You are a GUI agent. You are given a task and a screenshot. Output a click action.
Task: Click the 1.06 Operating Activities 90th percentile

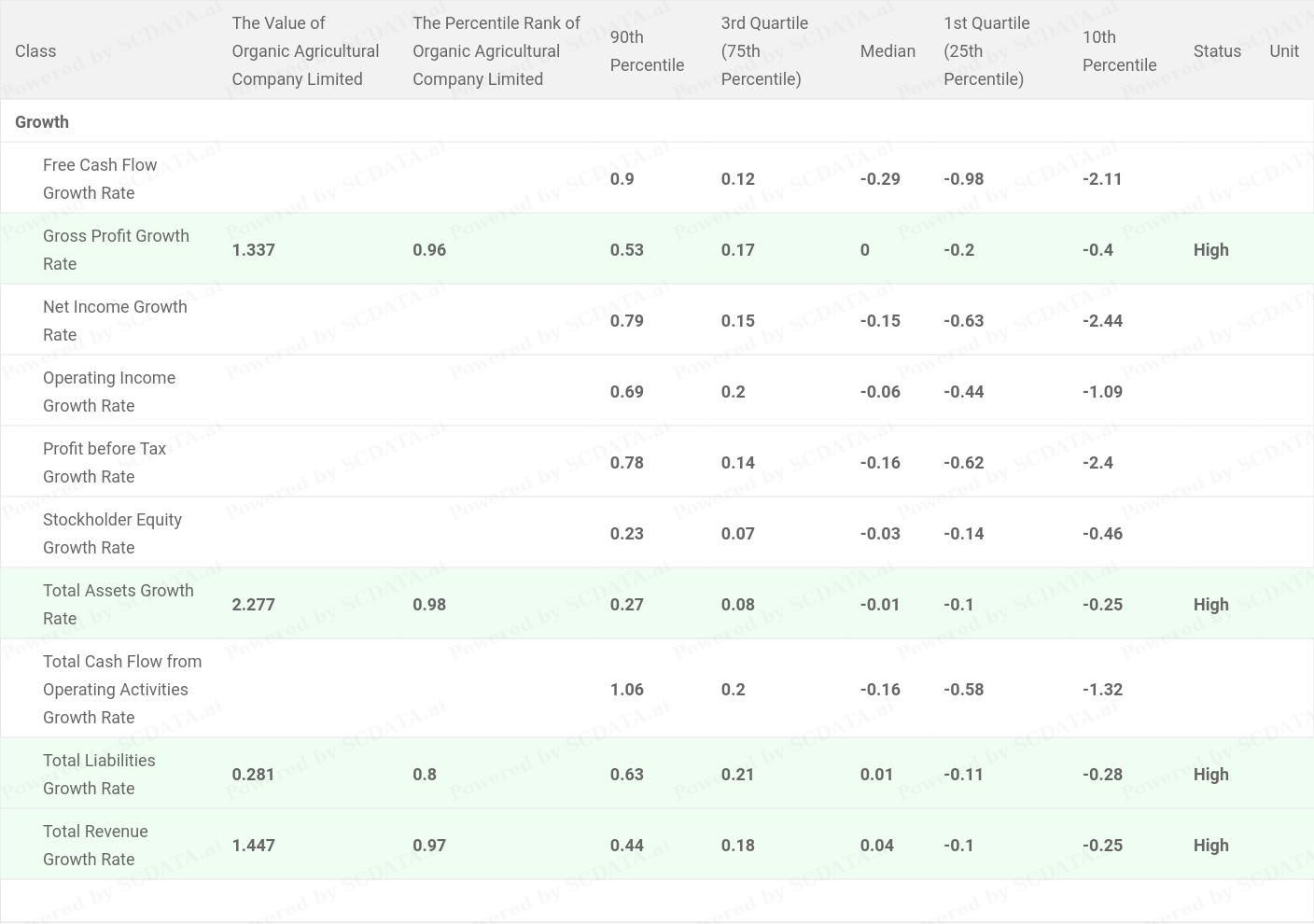coord(626,690)
